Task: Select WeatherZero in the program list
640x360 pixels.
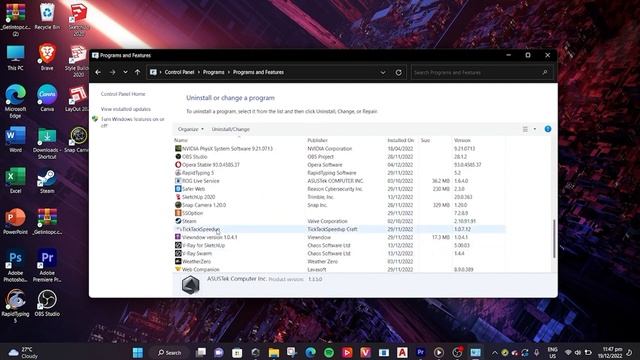Action: (340, 261)
